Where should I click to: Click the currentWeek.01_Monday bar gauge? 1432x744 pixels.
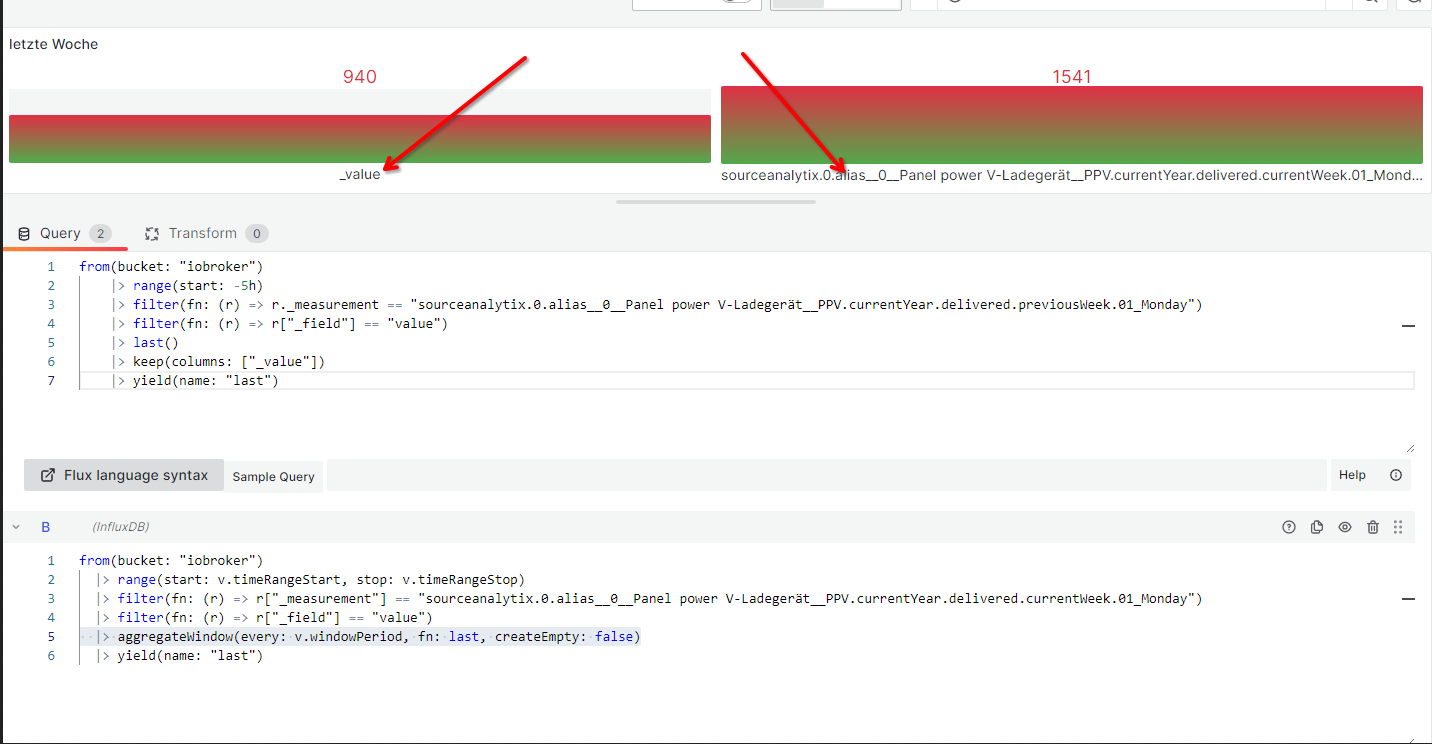[x=1072, y=124]
